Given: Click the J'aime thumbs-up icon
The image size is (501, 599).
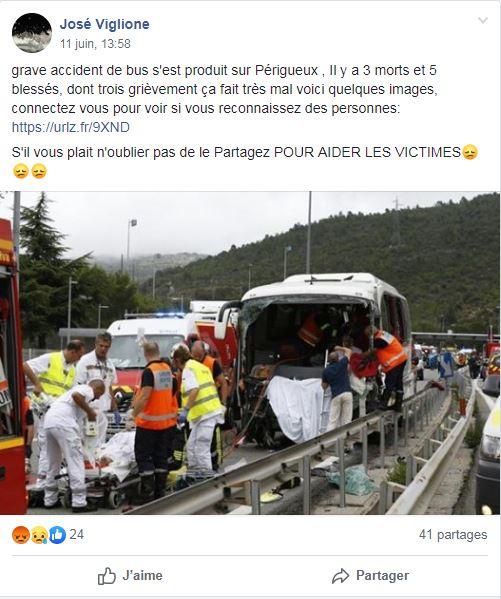Looking at the screenshot, I should click(107, 576).
